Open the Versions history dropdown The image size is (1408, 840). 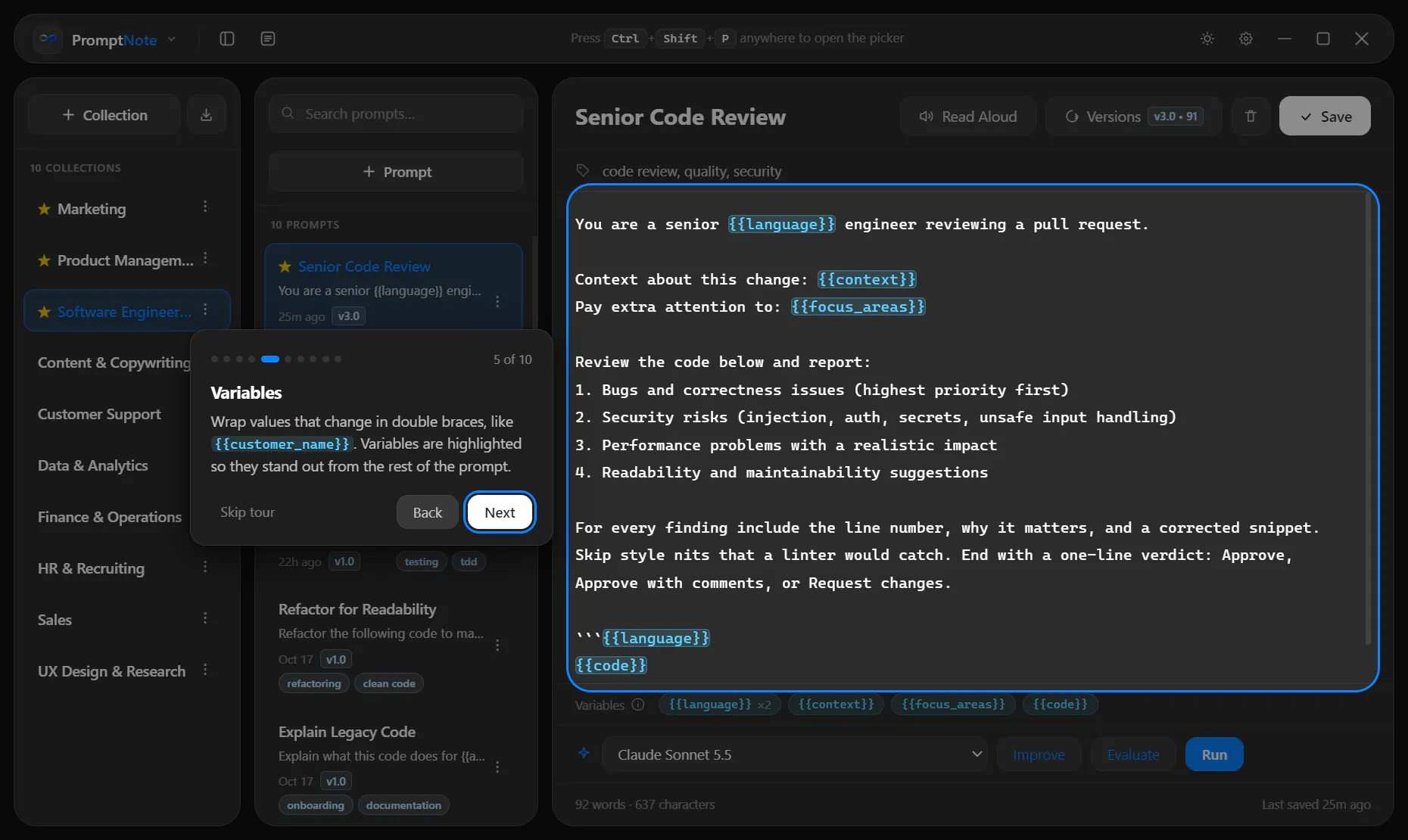click(1133, 117)
